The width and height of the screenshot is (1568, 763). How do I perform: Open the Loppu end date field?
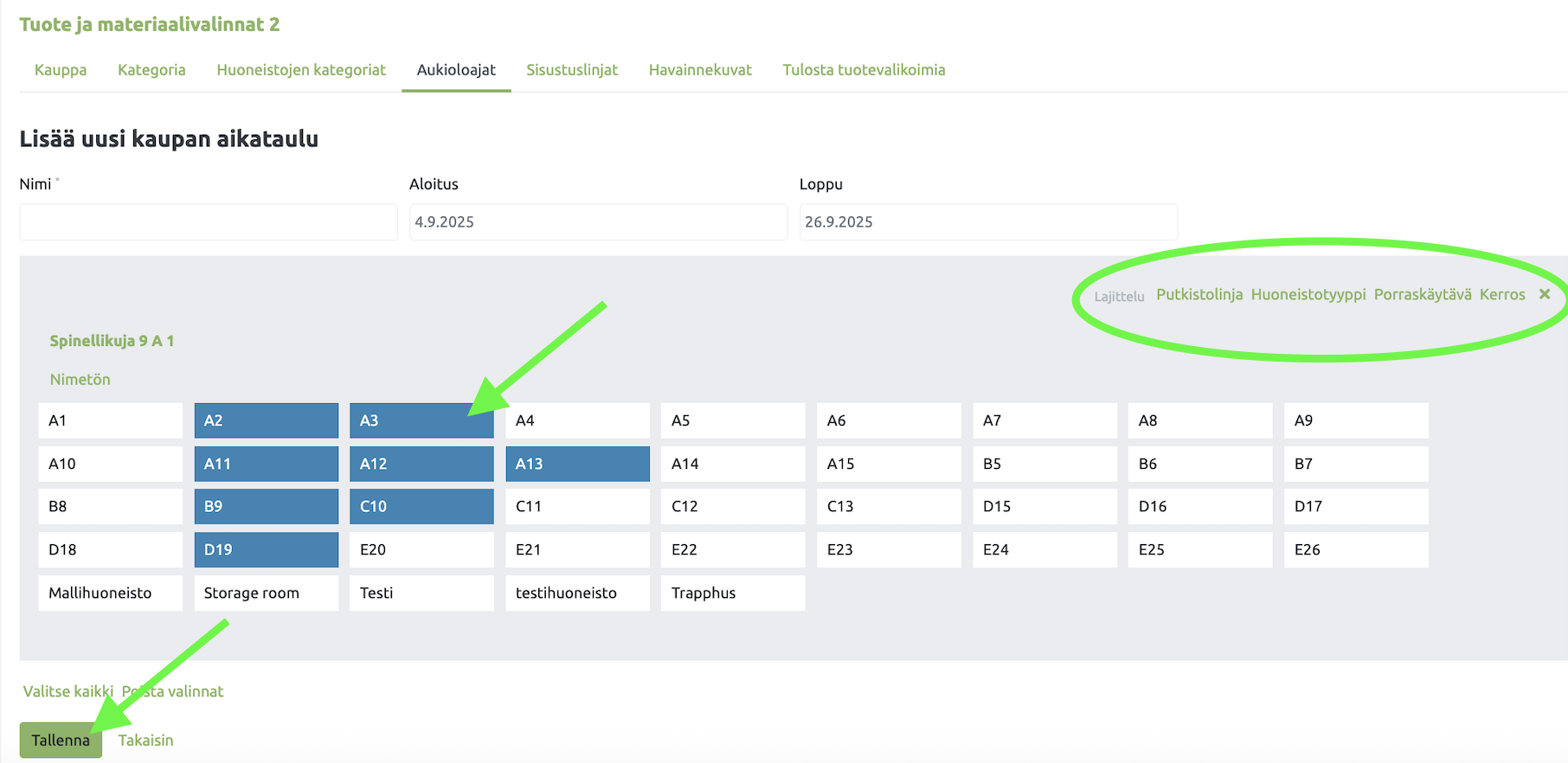[x=987, y=222]
